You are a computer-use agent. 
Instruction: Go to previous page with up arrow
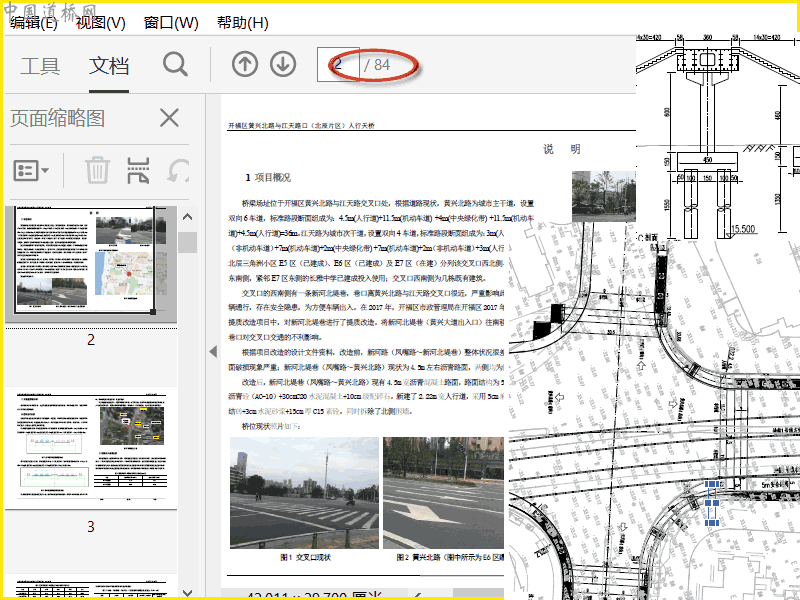coord(245,65)
